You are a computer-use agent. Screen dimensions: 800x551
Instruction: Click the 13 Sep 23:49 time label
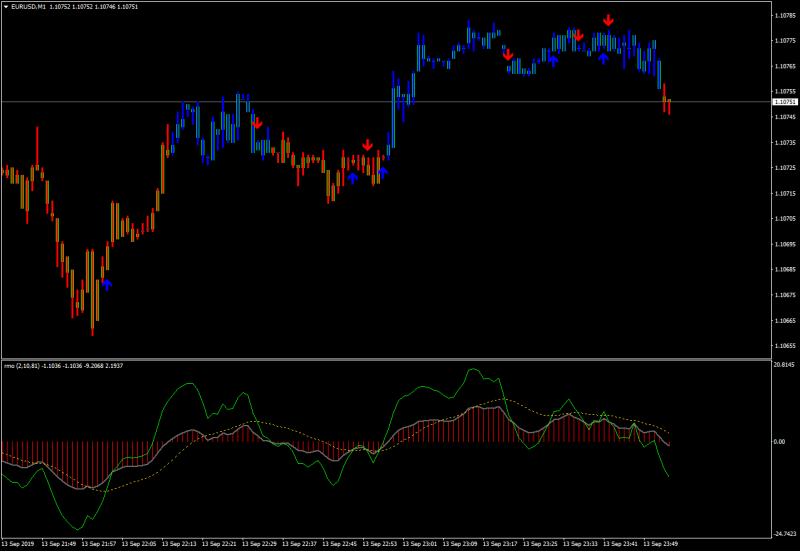point(661,544)
